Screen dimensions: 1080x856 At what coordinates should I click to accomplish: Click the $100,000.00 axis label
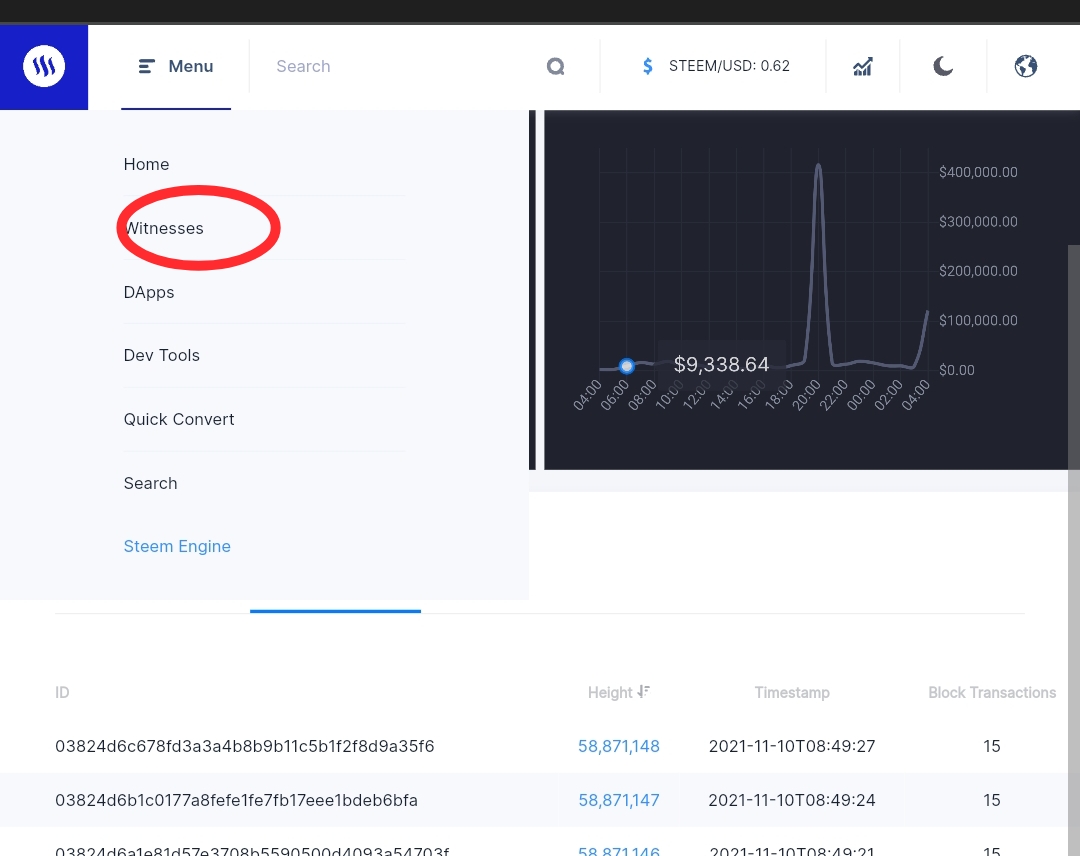point(978,320)
